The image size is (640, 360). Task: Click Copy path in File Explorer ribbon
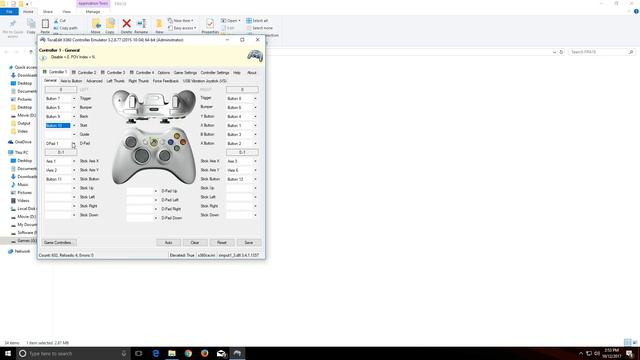click(65, 28)
